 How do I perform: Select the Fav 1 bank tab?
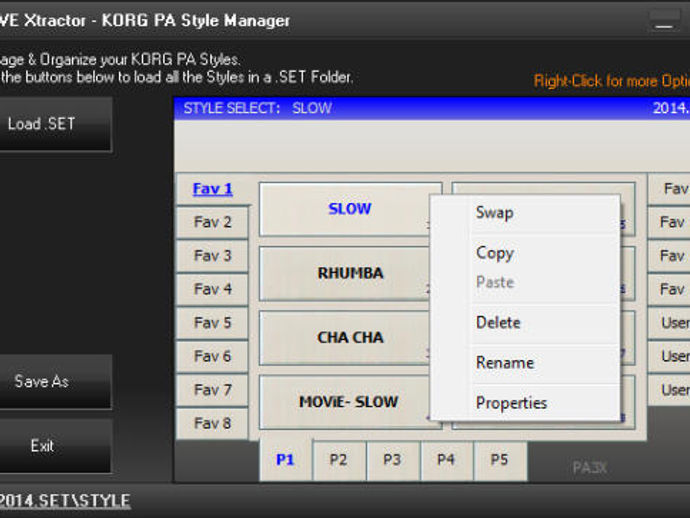[x=213, y=189]
